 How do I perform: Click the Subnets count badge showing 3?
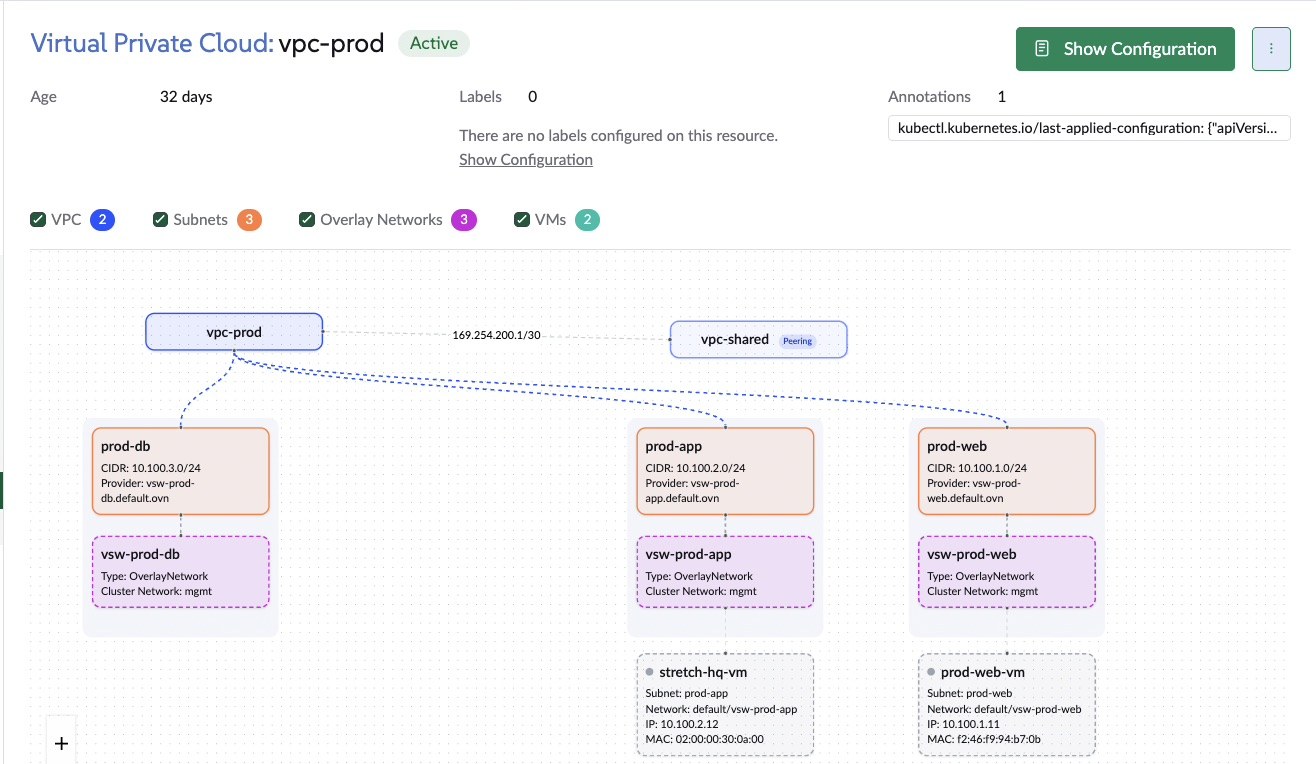(x=249, y=220)
